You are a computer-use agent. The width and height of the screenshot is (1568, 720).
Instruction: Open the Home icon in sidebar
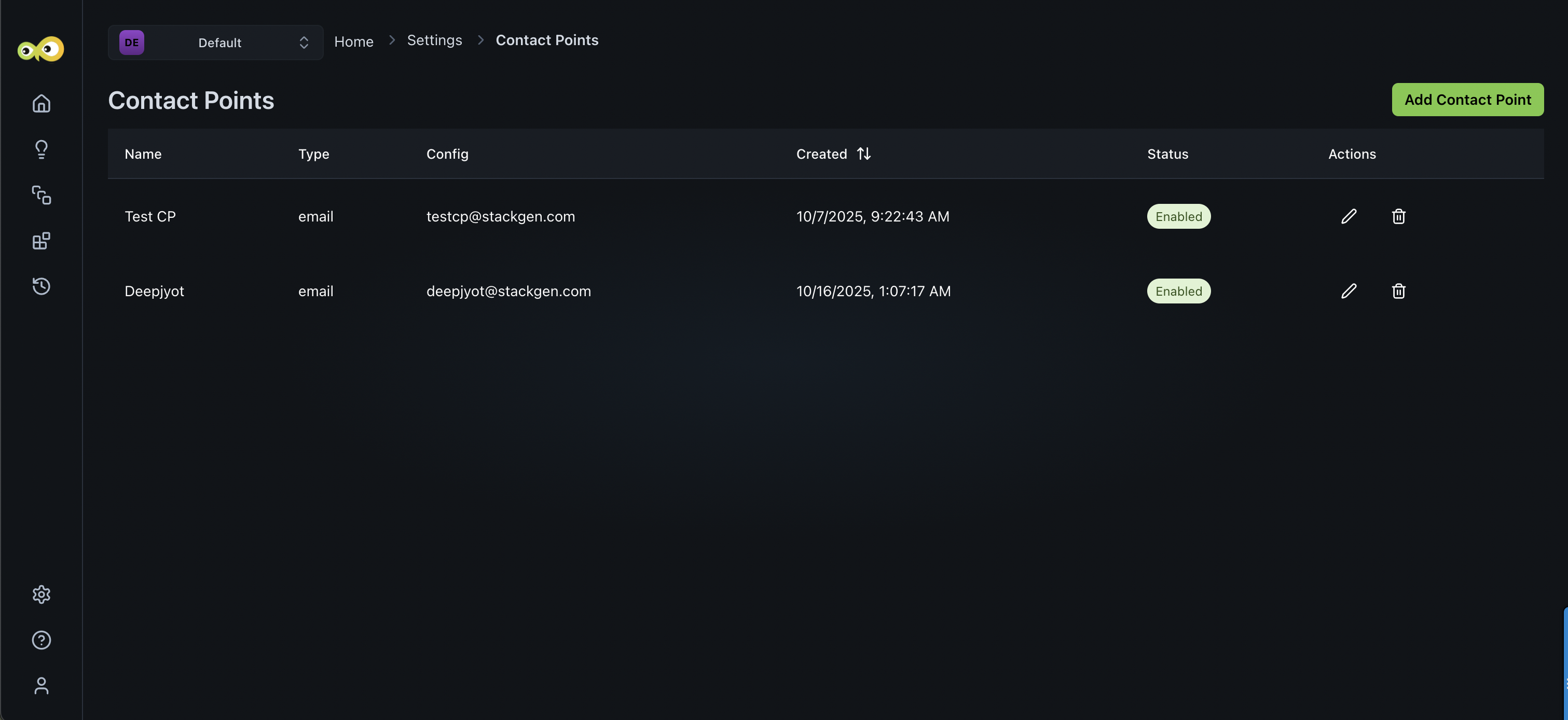point(42,103)
